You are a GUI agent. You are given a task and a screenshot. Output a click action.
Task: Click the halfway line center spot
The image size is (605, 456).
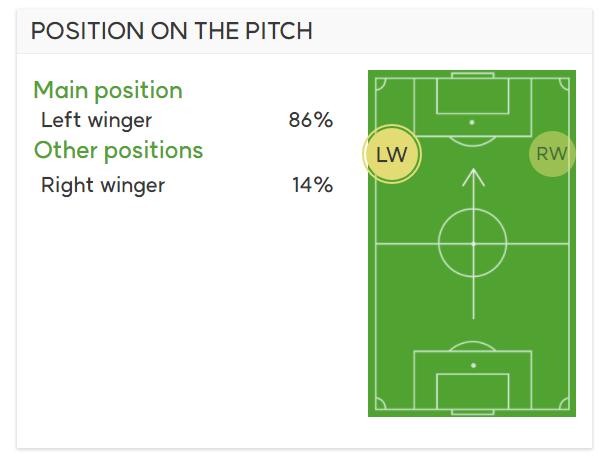pyautogui.click(x=473, y=244)
